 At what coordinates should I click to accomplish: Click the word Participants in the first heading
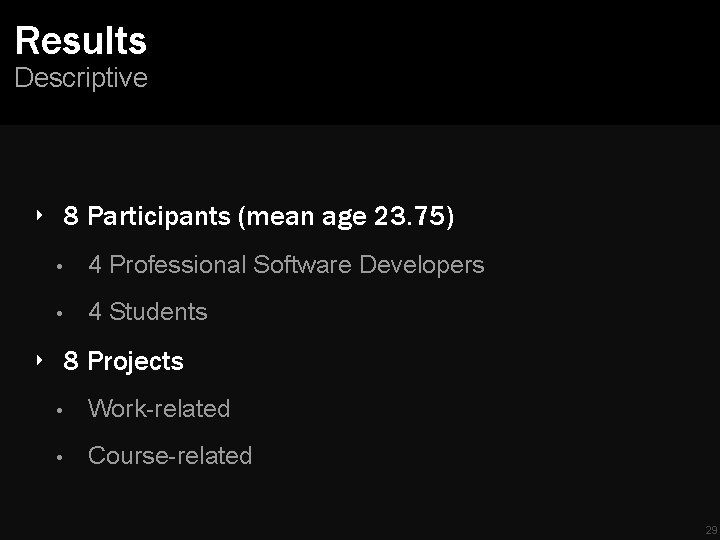click(x=158, y=217)
